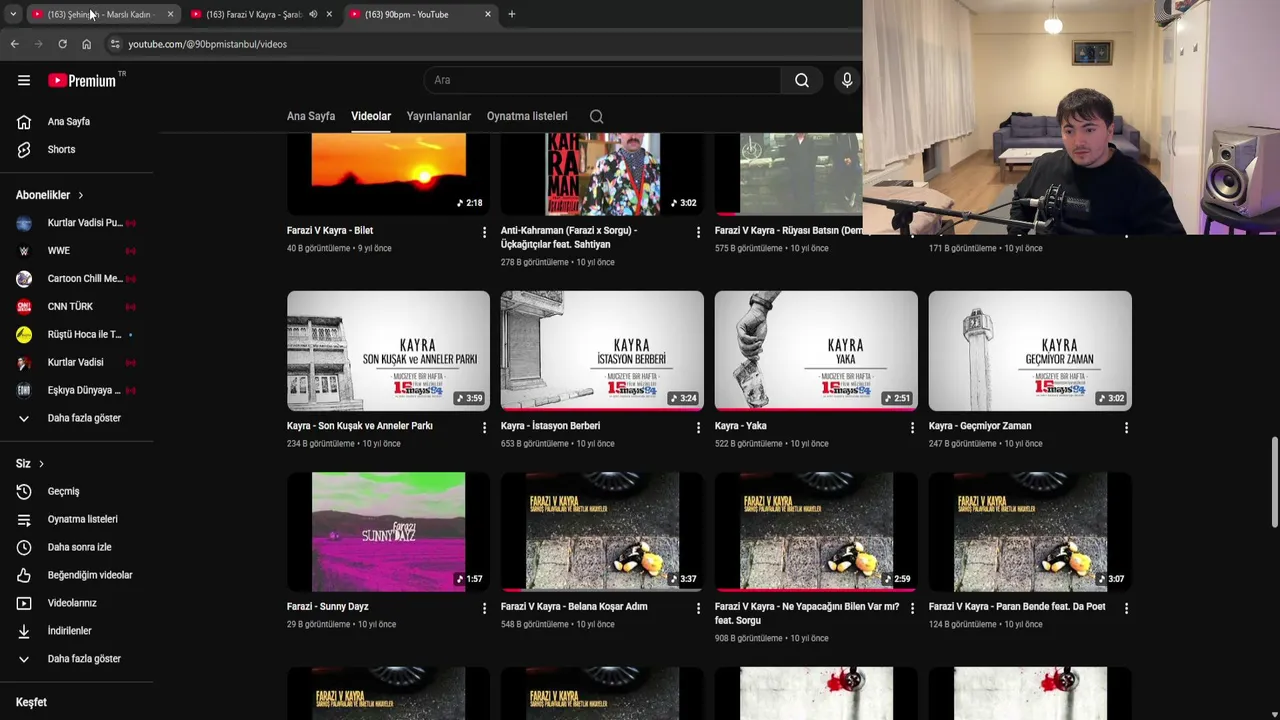Open options for Farazi - Sunny Dayz

pyautogui.click(x=484, y=608)
